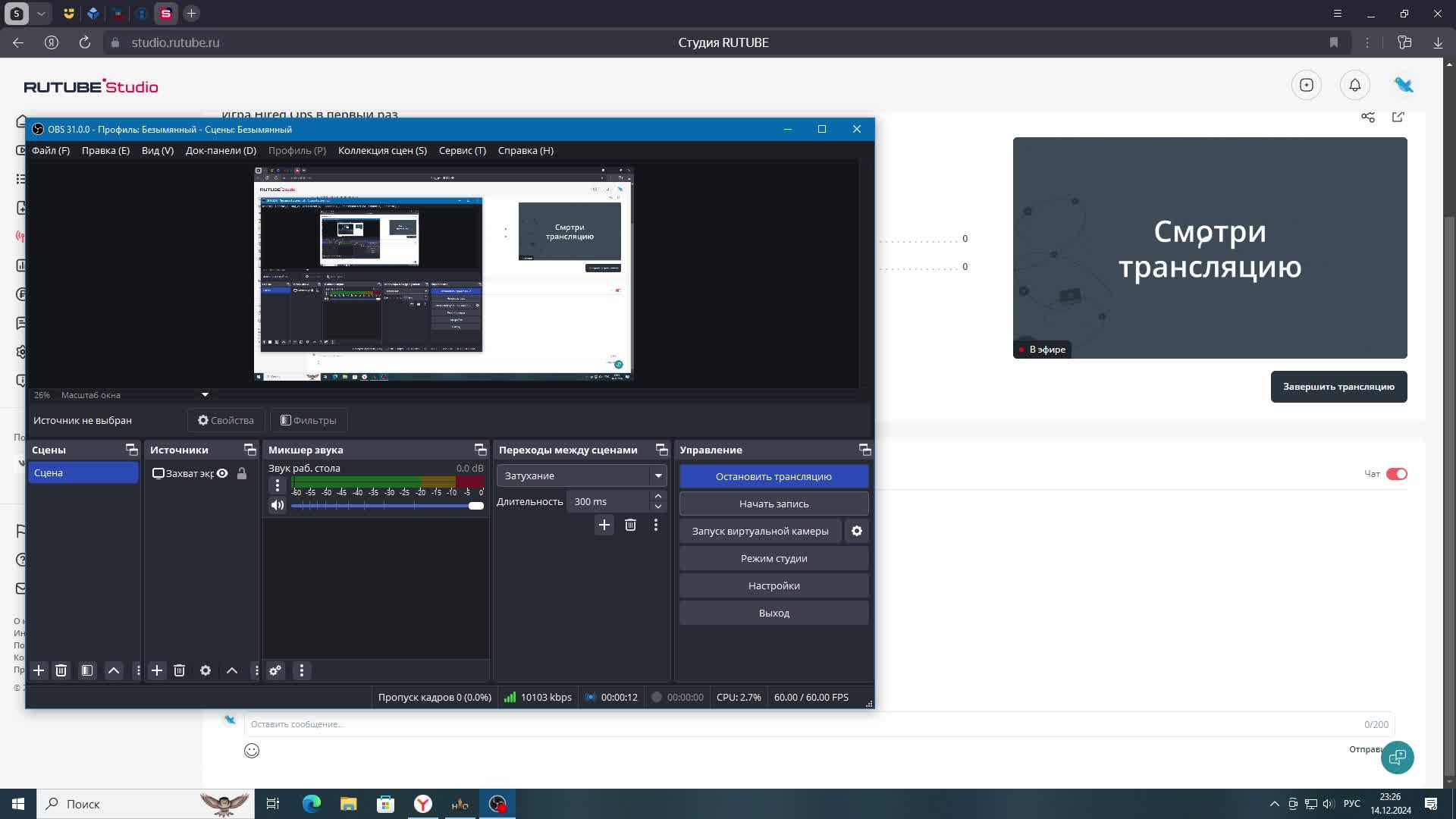Click Остановить трансляцию button

point(773,476)
